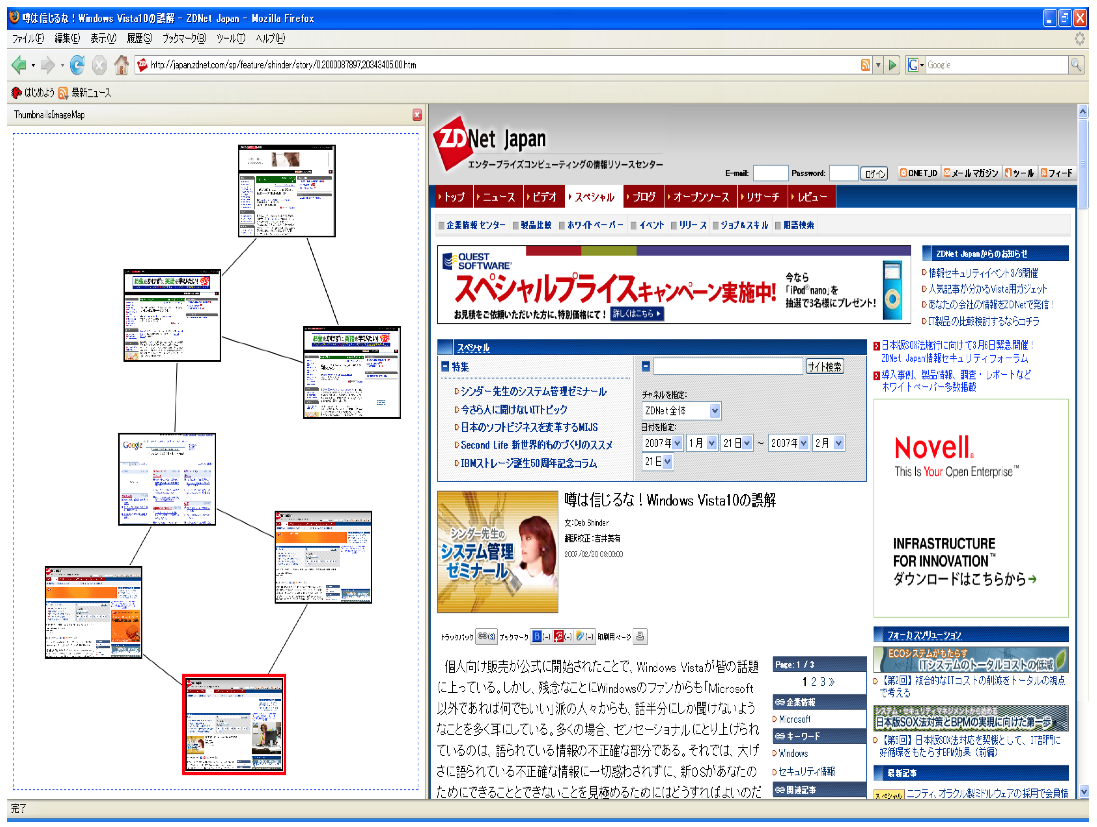Select the red-bordered thumbnail in sidebar

click(234, 725)
